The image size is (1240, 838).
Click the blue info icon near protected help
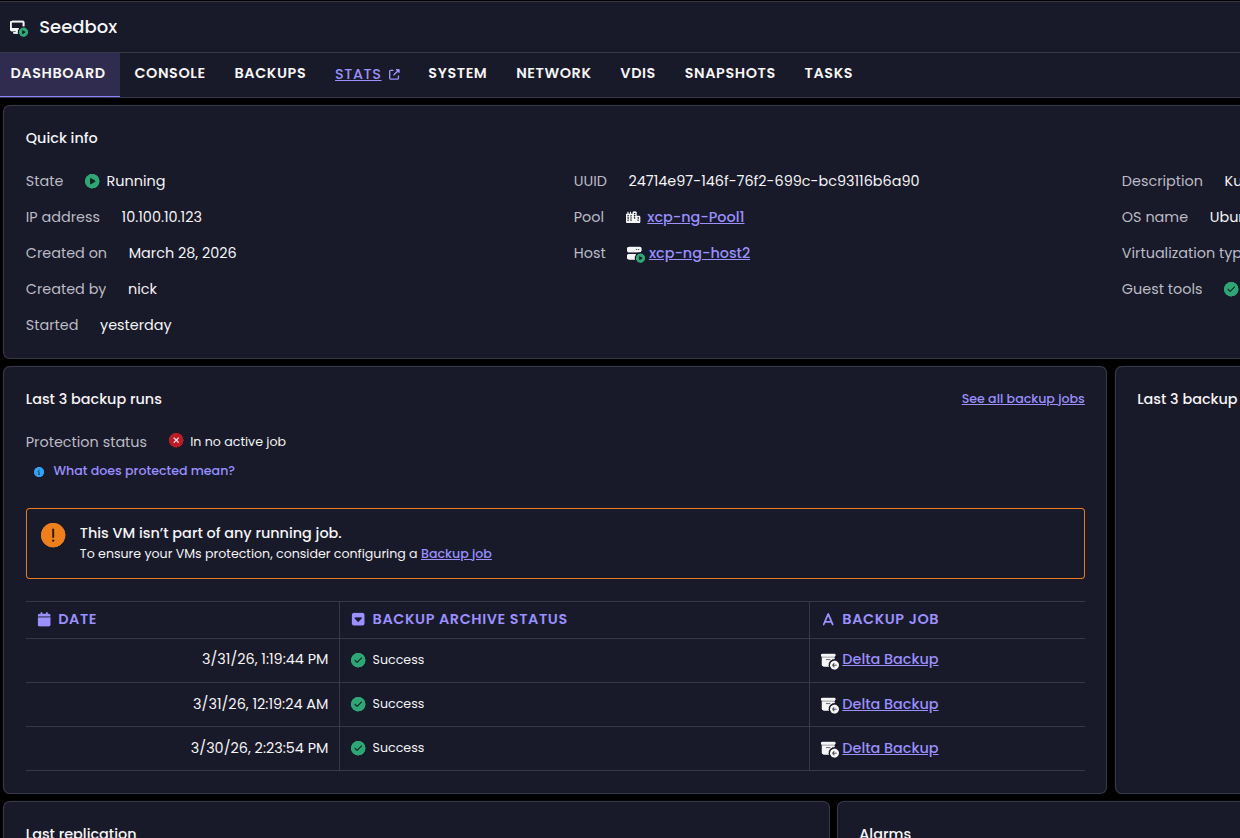pyautogui.click(x=39, y=472)
